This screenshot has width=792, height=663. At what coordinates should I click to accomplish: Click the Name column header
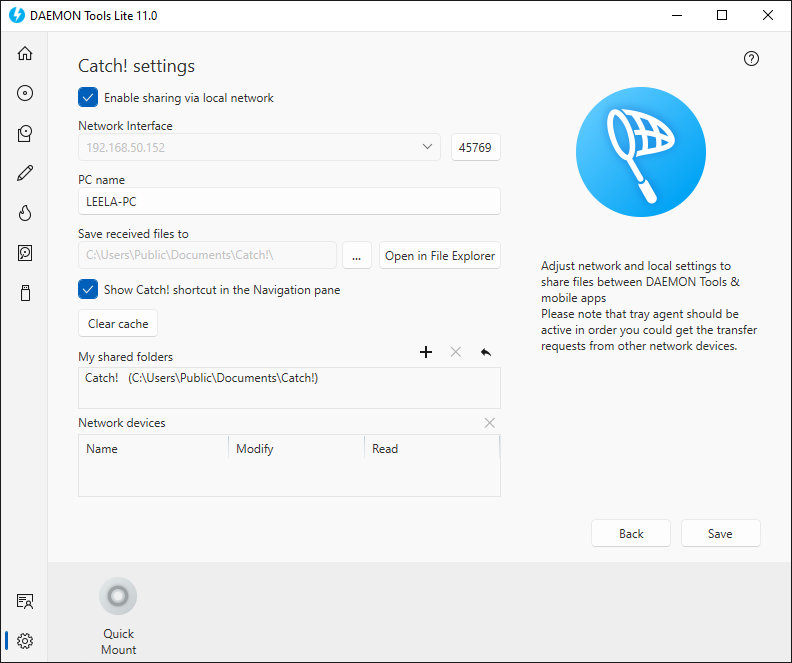coord(153,448)
